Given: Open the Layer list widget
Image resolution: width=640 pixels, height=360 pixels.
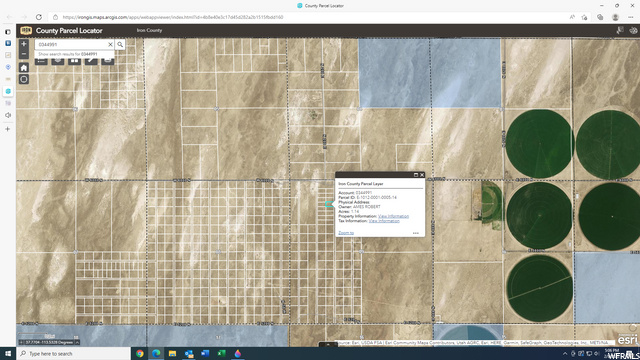Looking at the screenshot, I should point(58,61).
